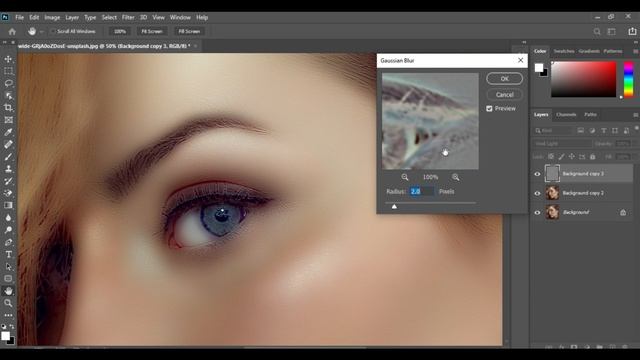This screenshot has height=360, width=640.
Task: Open the Select menu
Action: [x=109, y=18]
